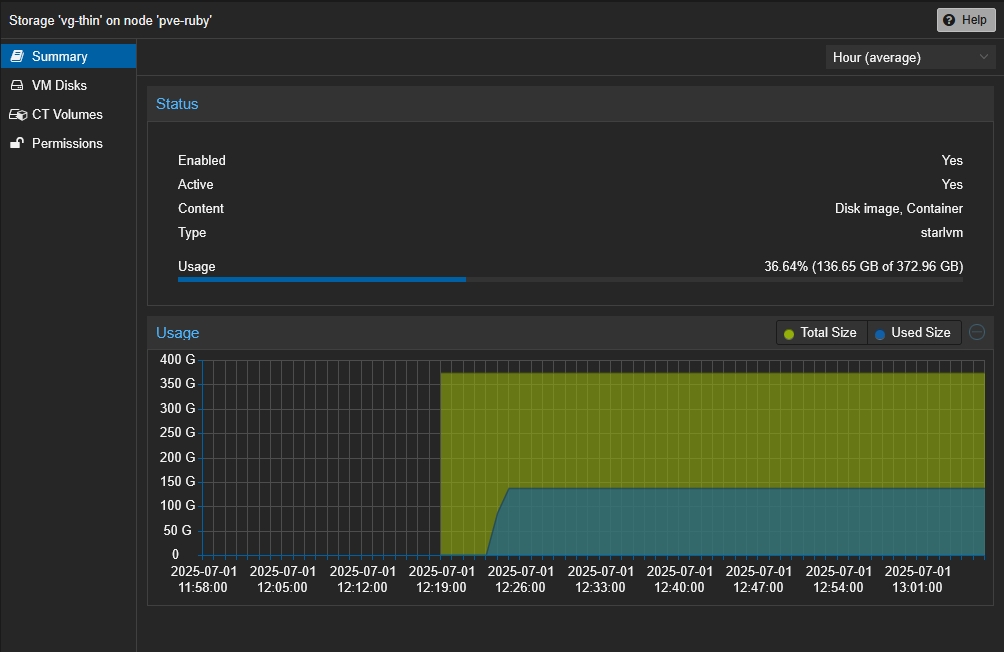The width and height of the screenshot is (1004, 652).
Task: Click the Status panel header
Action: (571, 104)
